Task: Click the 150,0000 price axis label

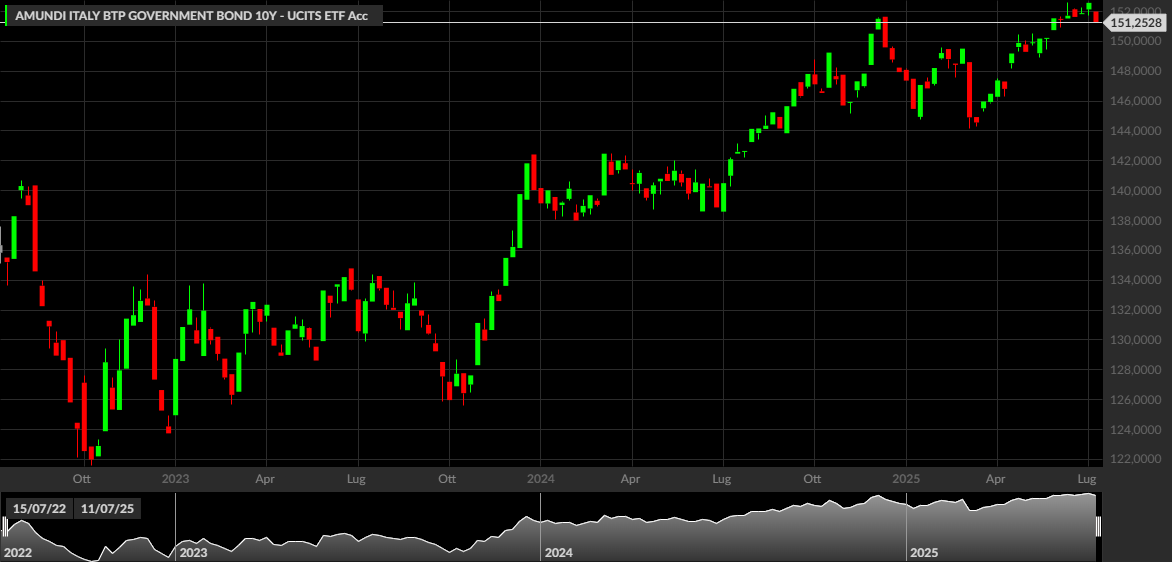Action: point(1136,41)
